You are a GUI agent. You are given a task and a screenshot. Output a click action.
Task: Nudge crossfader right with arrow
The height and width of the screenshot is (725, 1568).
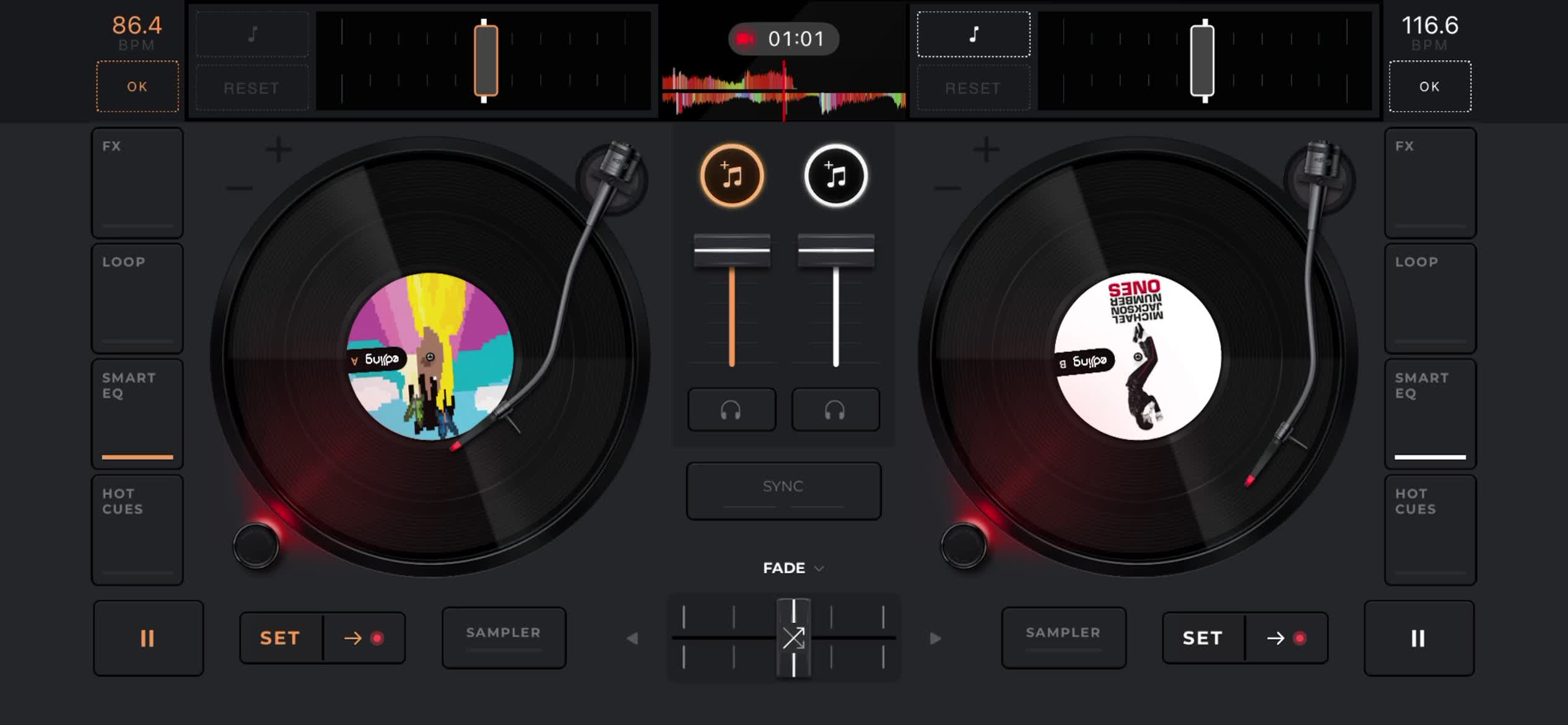click(936, 638)
